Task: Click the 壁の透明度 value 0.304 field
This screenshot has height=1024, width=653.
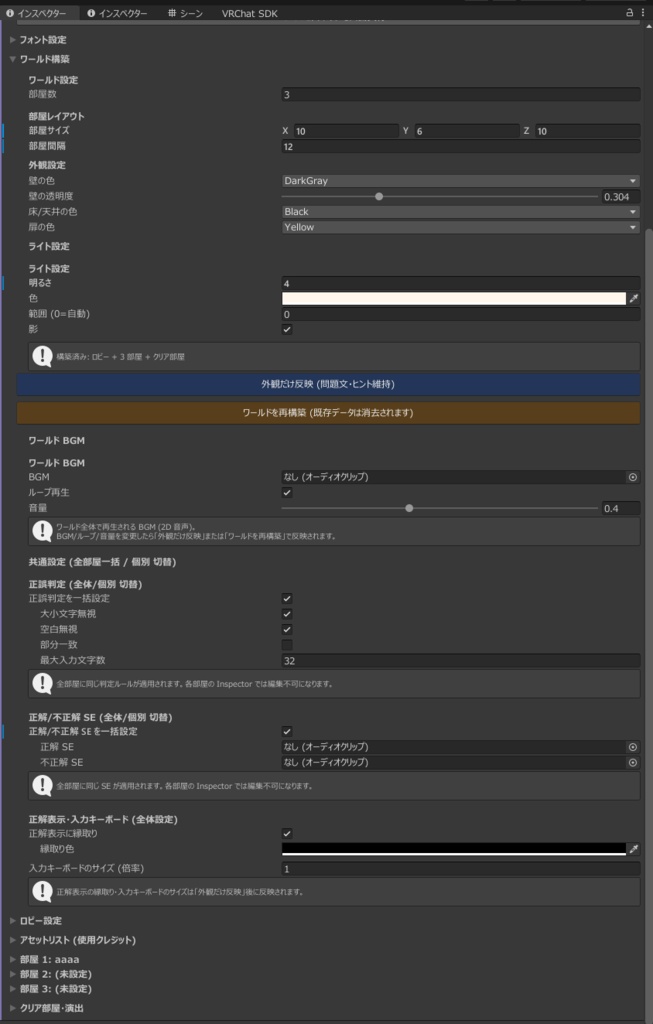Action: pos(620,197)
